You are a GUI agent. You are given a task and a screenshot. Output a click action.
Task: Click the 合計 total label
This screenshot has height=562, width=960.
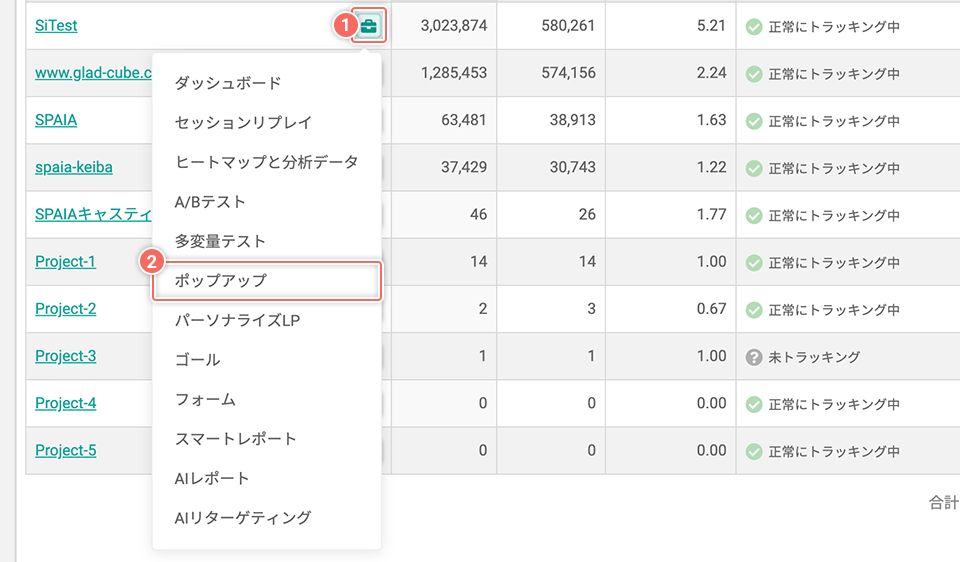[x=943, y=503]
